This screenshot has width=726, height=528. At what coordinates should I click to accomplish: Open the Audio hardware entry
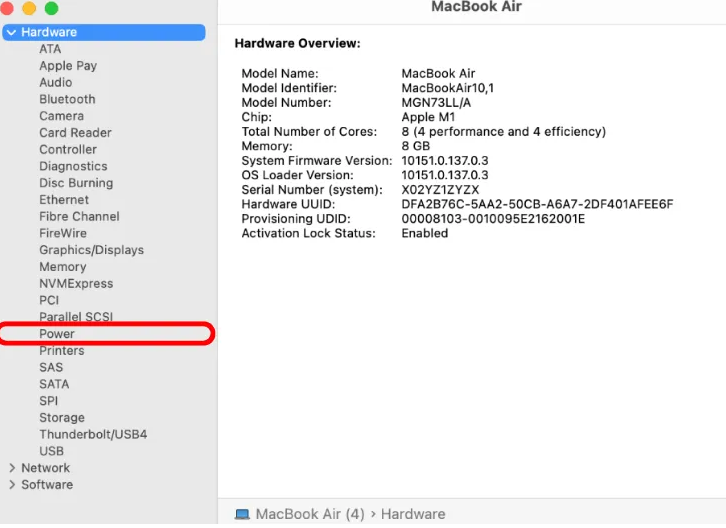click(56, 82)
